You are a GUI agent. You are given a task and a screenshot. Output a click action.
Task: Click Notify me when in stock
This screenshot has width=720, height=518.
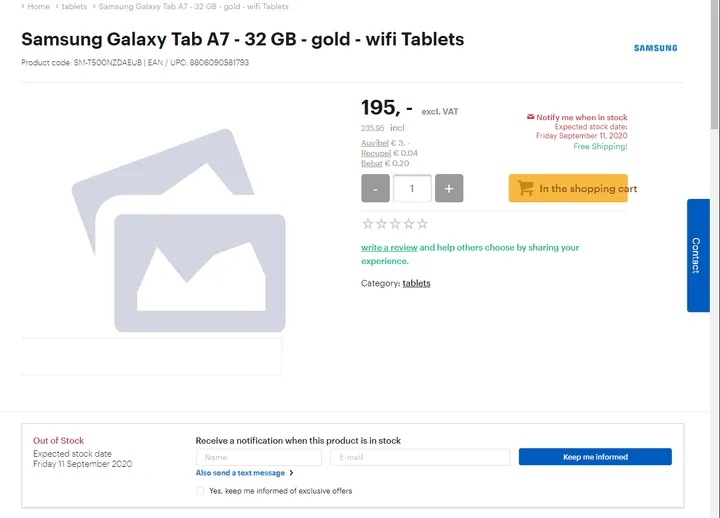pos(582,118)
